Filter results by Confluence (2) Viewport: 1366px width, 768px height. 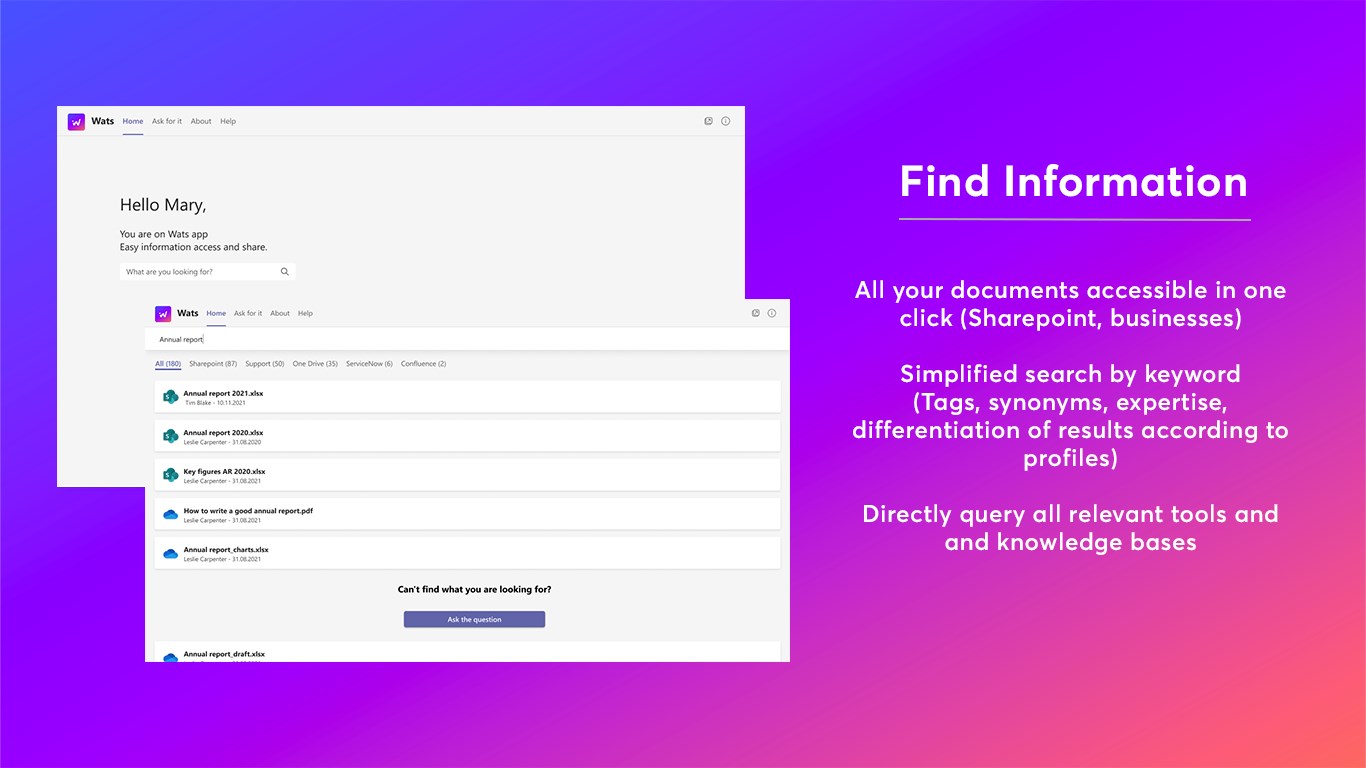coord(424,364)
